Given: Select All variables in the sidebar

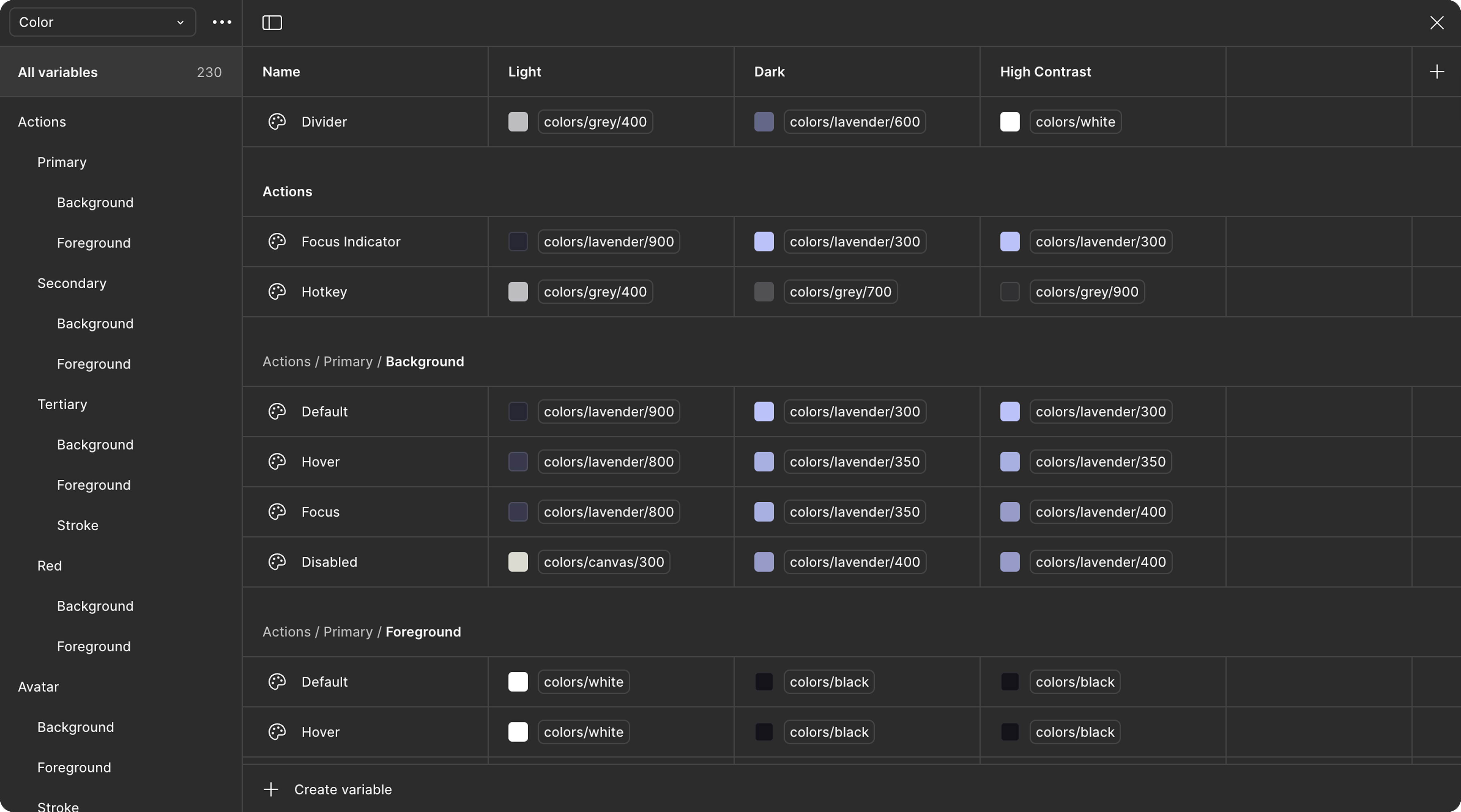Looking at the screenshot, I should (x=57, y=72).
